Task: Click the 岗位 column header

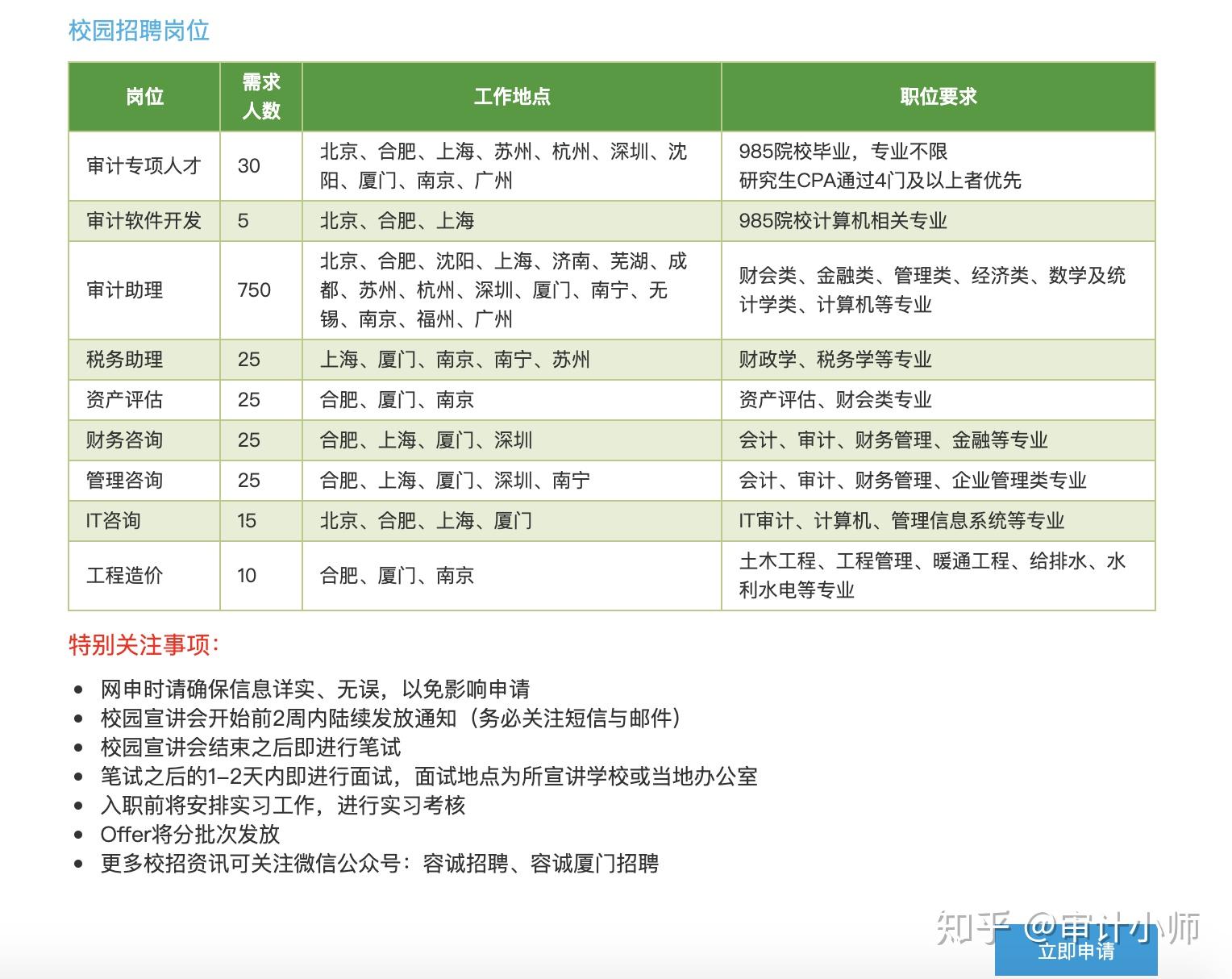Action: pyautogui.click(x=144, y=97)
